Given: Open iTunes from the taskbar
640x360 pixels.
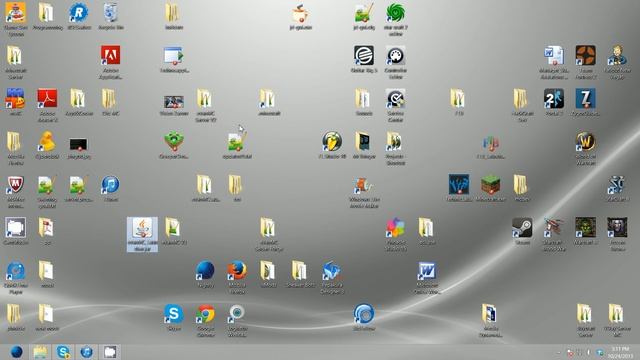Looking at the screenshot, I should [87, 352].
